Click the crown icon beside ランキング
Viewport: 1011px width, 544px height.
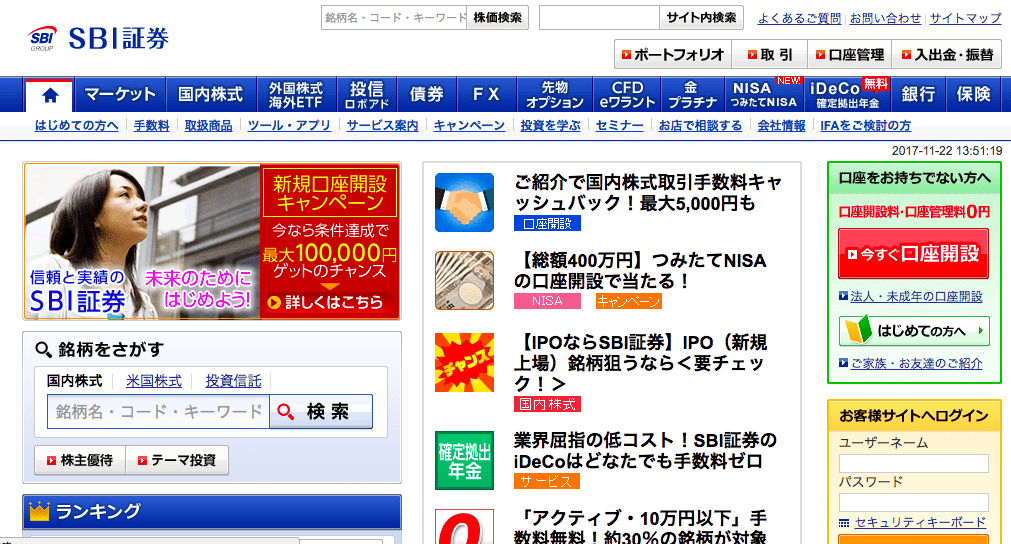tap(40, 512)
